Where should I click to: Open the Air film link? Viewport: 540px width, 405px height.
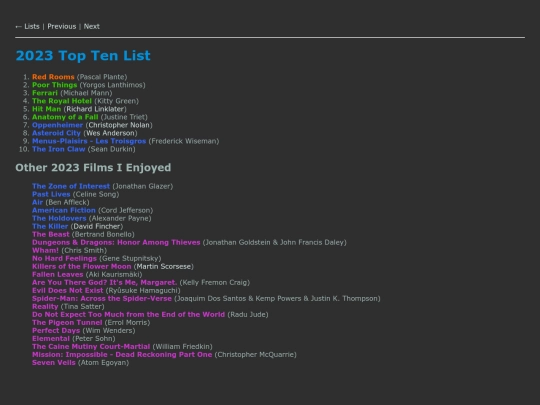pyautogui.click(x=38, y=202)
